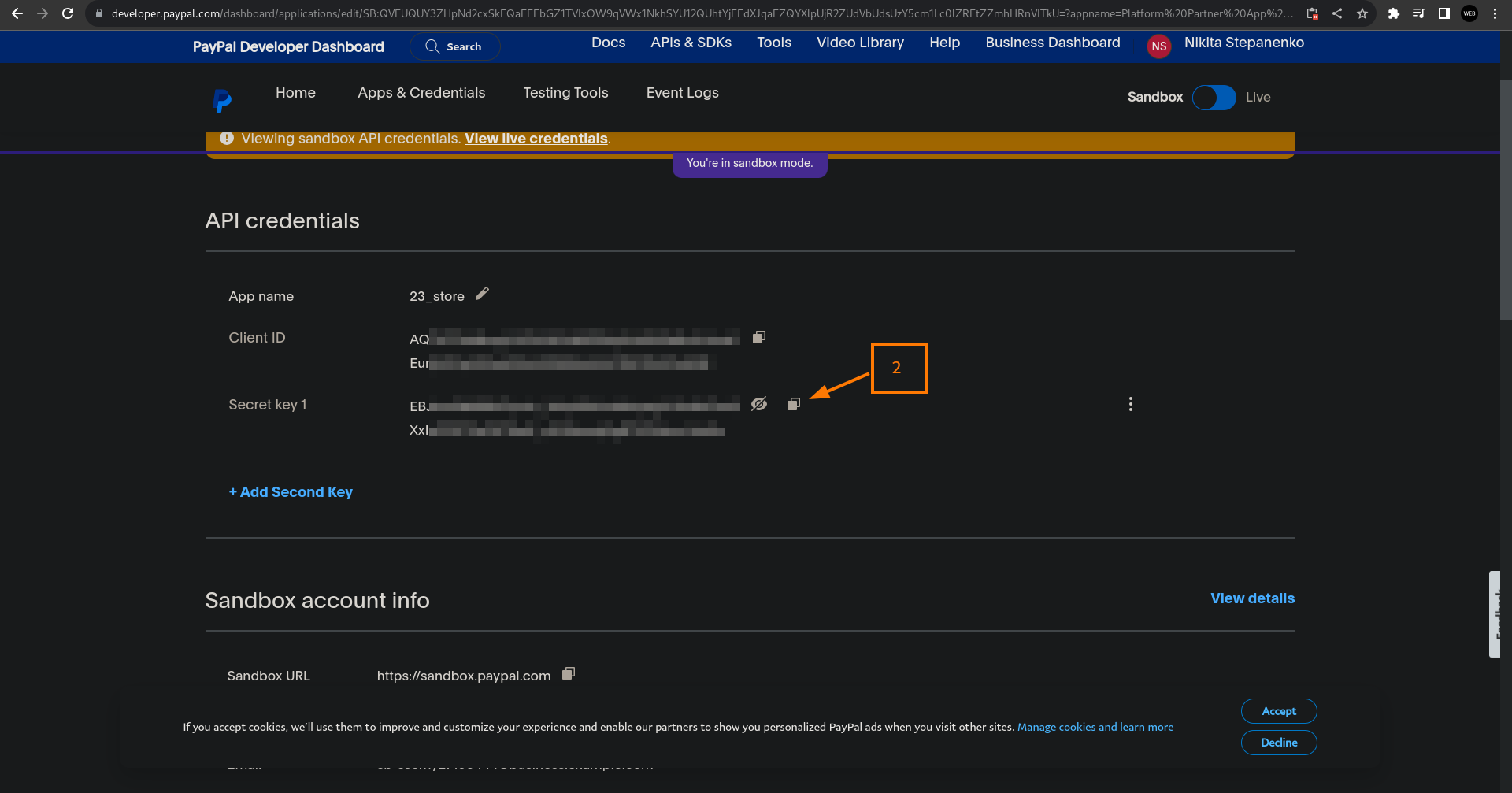Screen dimensions: 1512x793
Task: Click the Search field
Action: tap(455, 46)
